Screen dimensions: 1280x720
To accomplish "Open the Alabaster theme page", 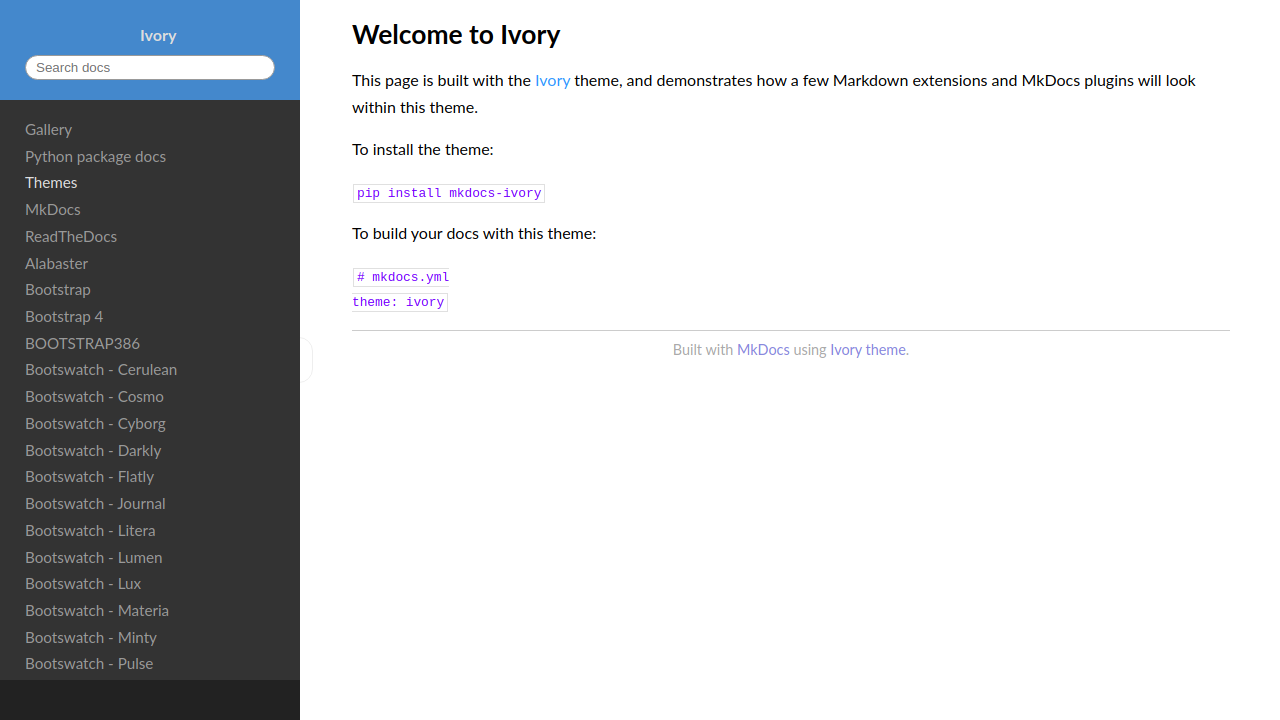I will coord(56,263).
